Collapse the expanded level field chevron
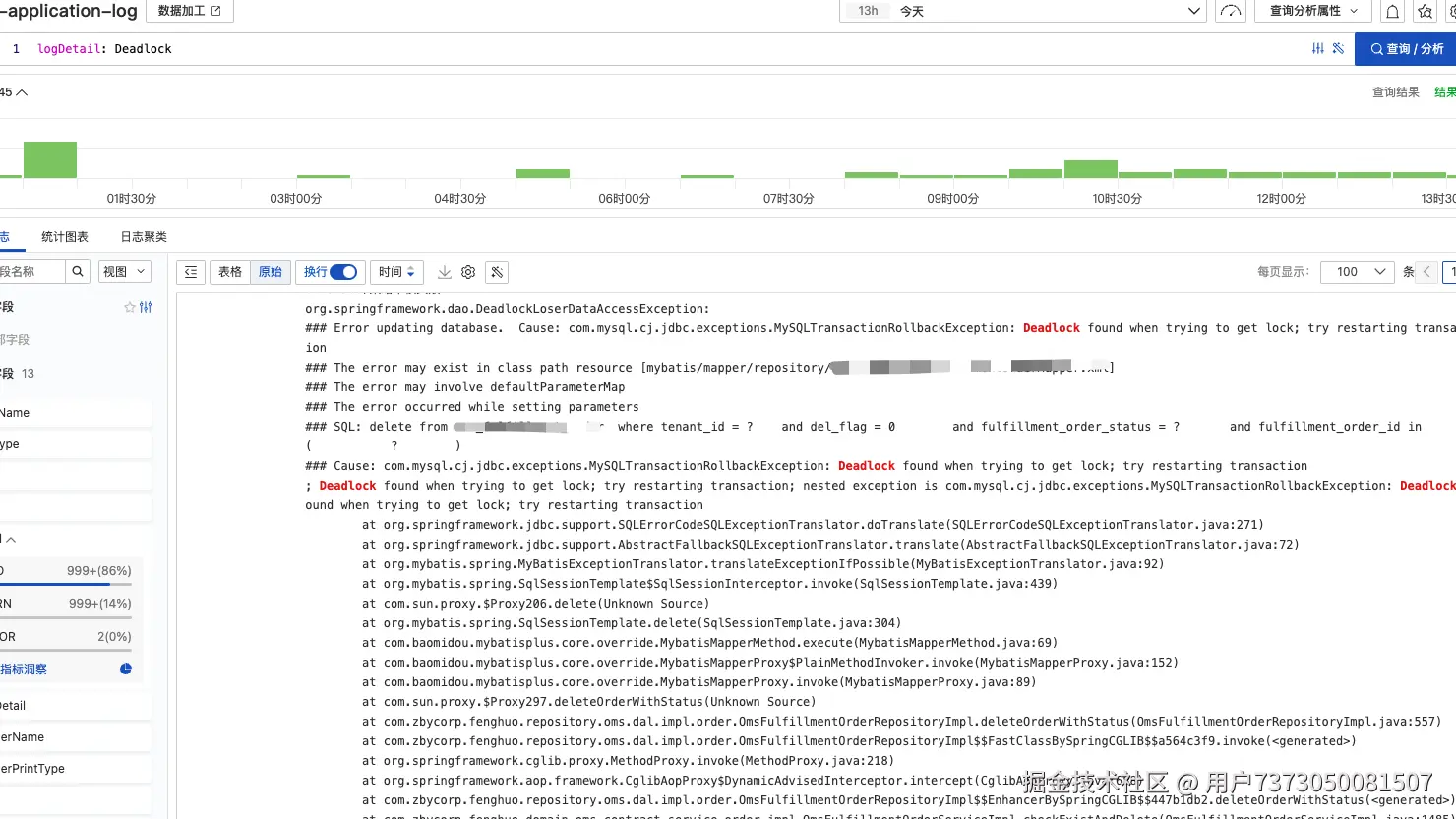This screenshot has width=1456, height=819. click(x=11, y=539)
